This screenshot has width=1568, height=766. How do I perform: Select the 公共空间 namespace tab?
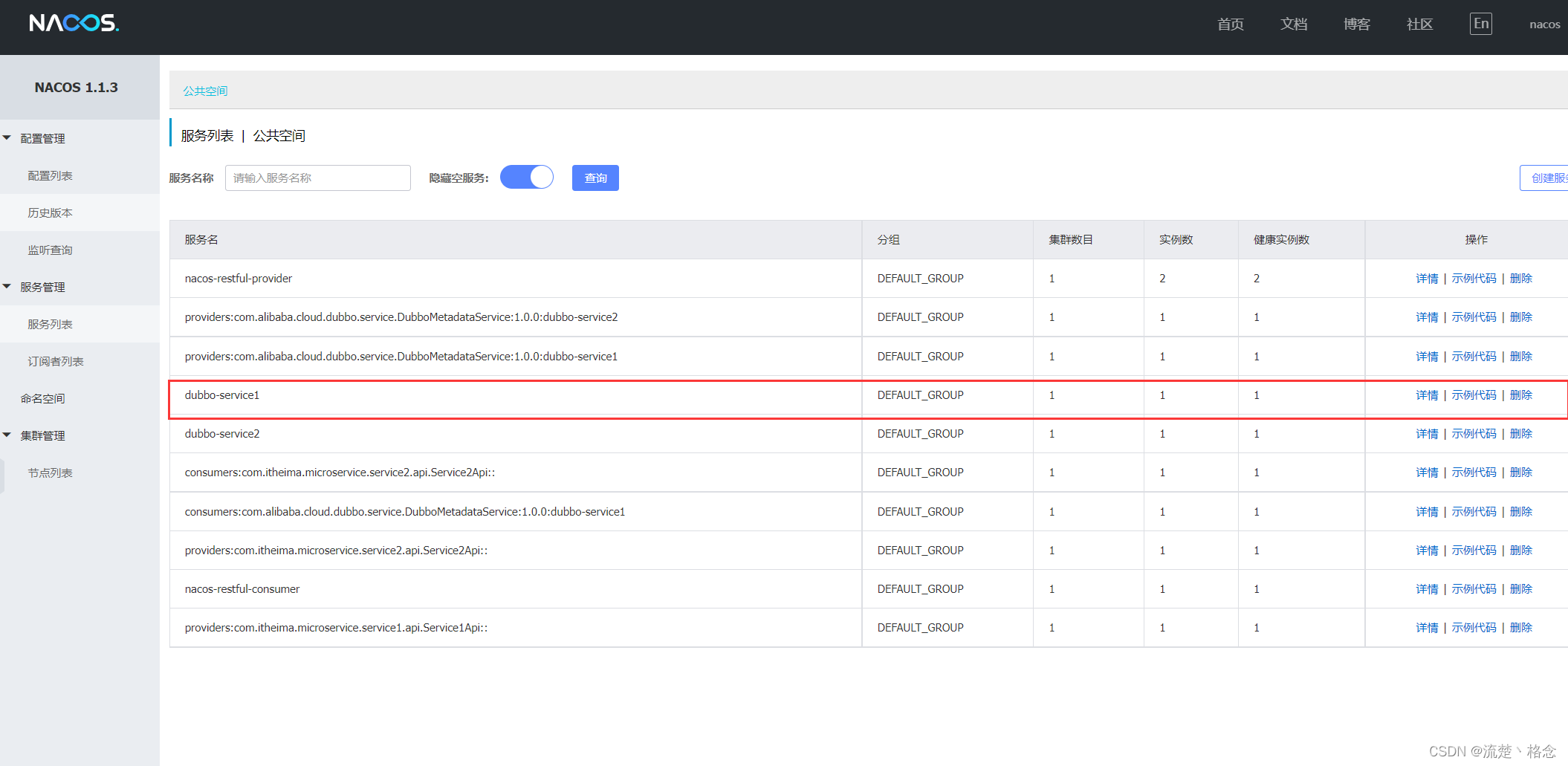coord(205,91)
